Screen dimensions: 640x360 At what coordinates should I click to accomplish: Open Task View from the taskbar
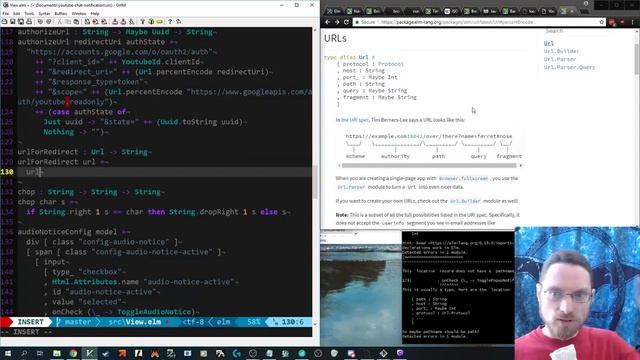[40, 353]
